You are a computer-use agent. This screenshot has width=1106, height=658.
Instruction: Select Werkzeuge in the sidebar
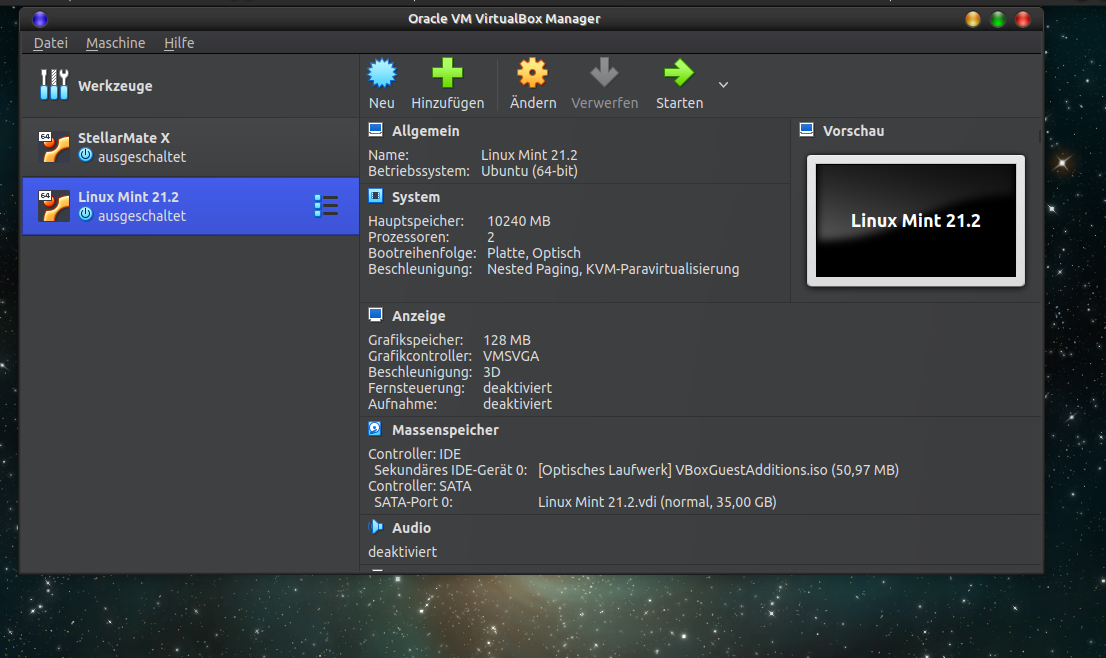tap(190, 85)
